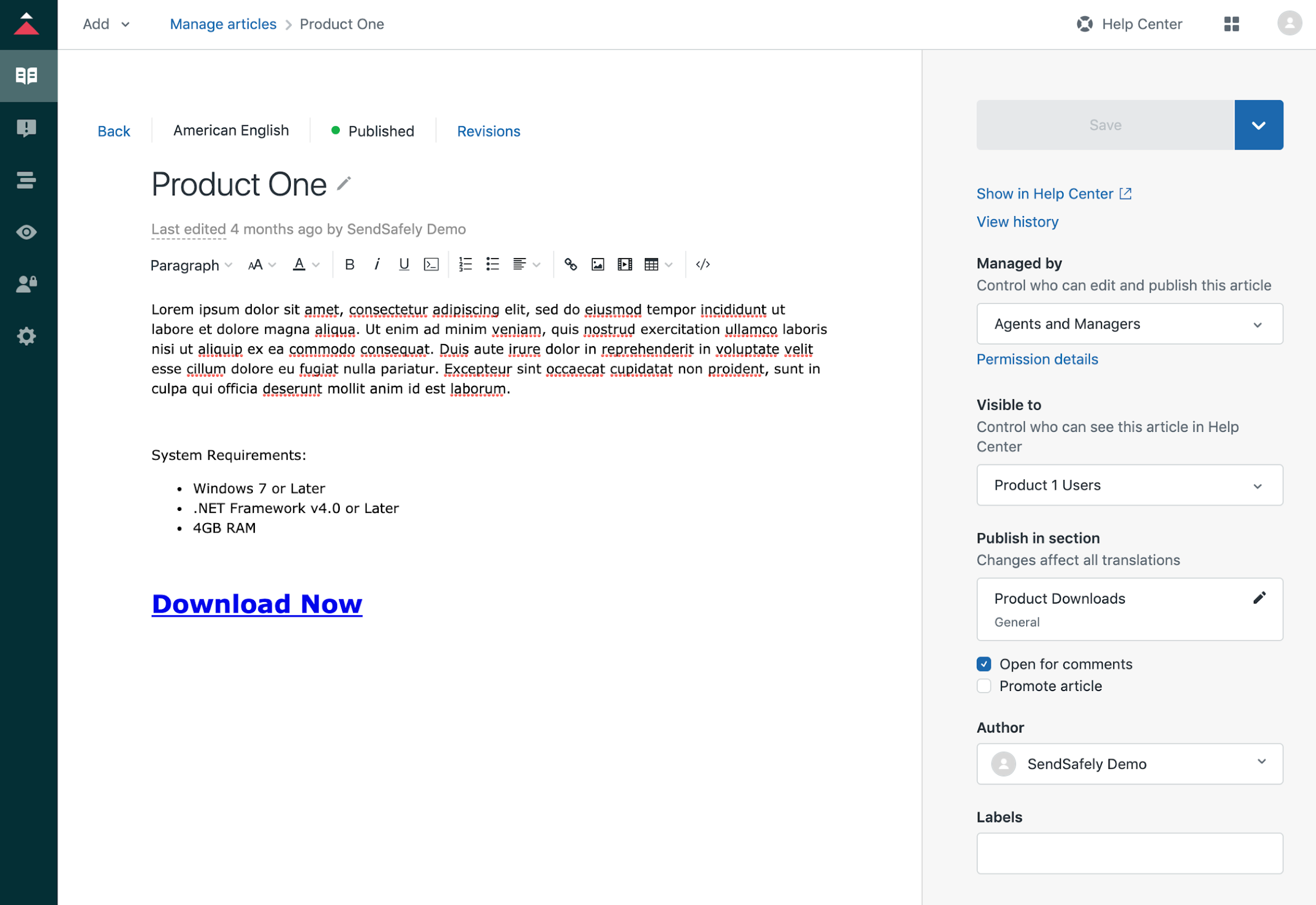The width and height of the screenshot is (1316, 905).
Task: Enable Promote article checkbox
Action: [x=984, y=686]
